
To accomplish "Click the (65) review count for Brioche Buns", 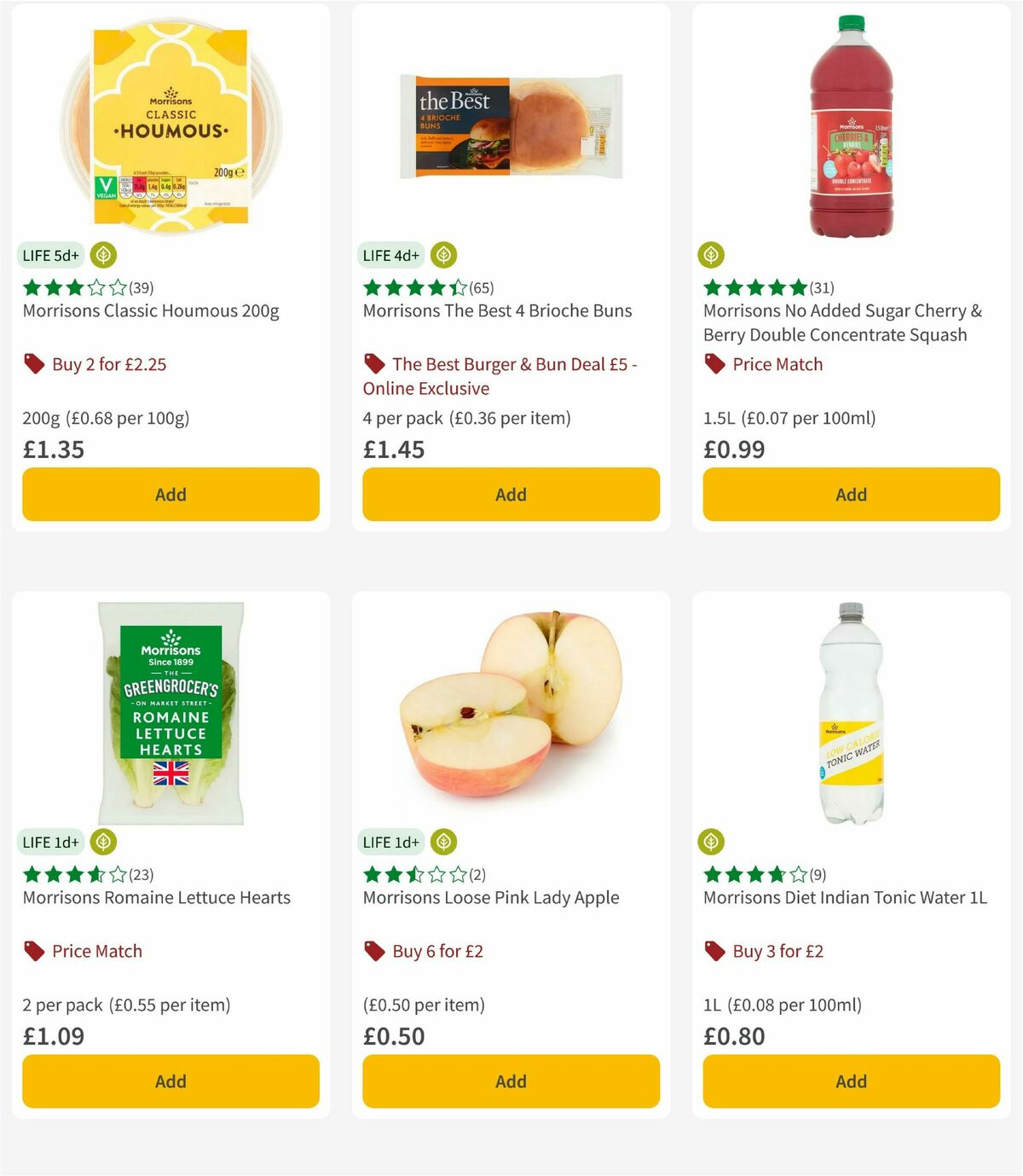I will pos(482,287).
